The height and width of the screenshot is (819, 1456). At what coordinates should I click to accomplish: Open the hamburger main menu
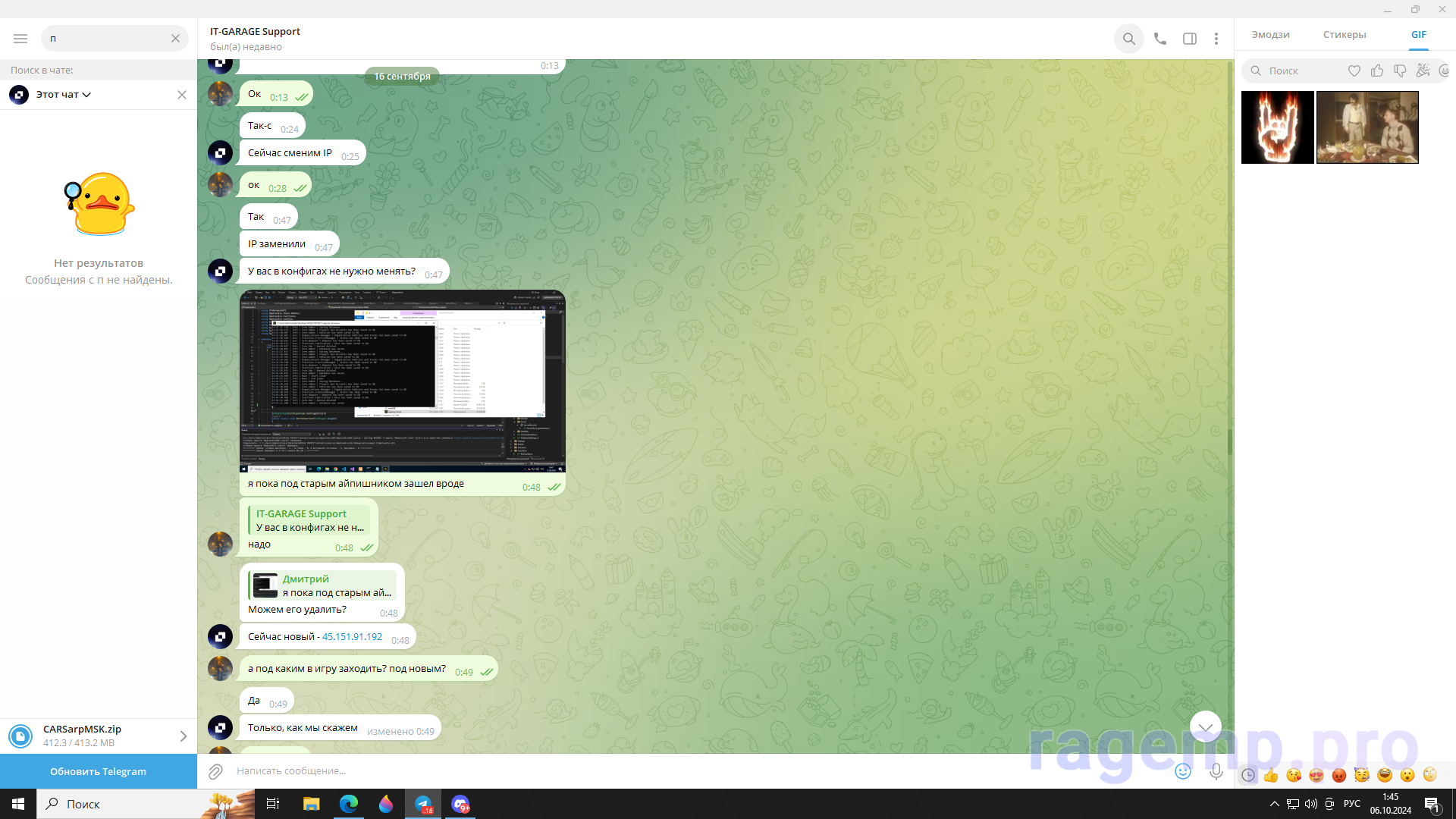pos(20,39)
